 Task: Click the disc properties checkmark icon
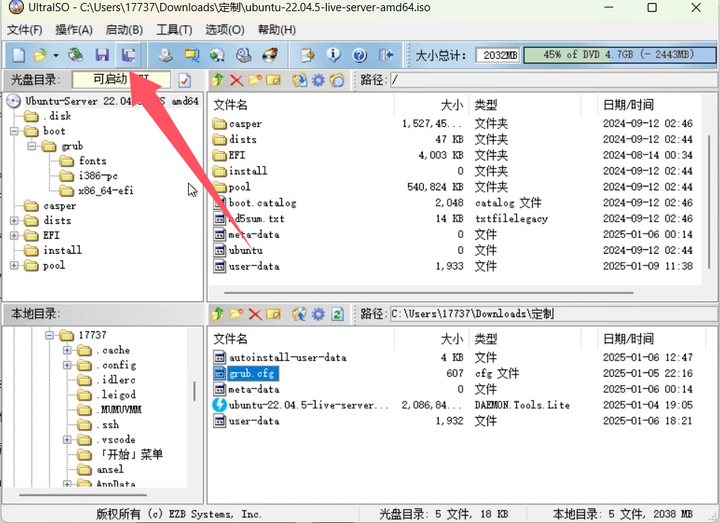[185, 80]
